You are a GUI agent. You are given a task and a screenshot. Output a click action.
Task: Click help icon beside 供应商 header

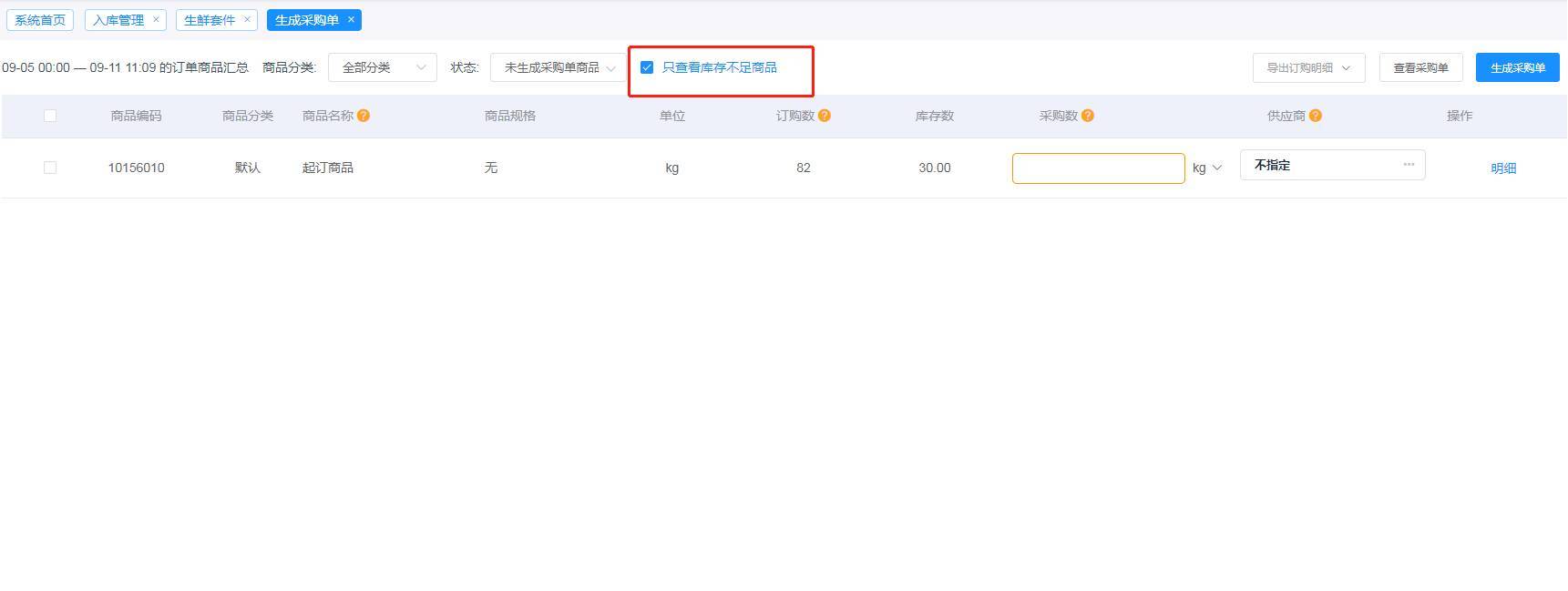click(1316, 116)
